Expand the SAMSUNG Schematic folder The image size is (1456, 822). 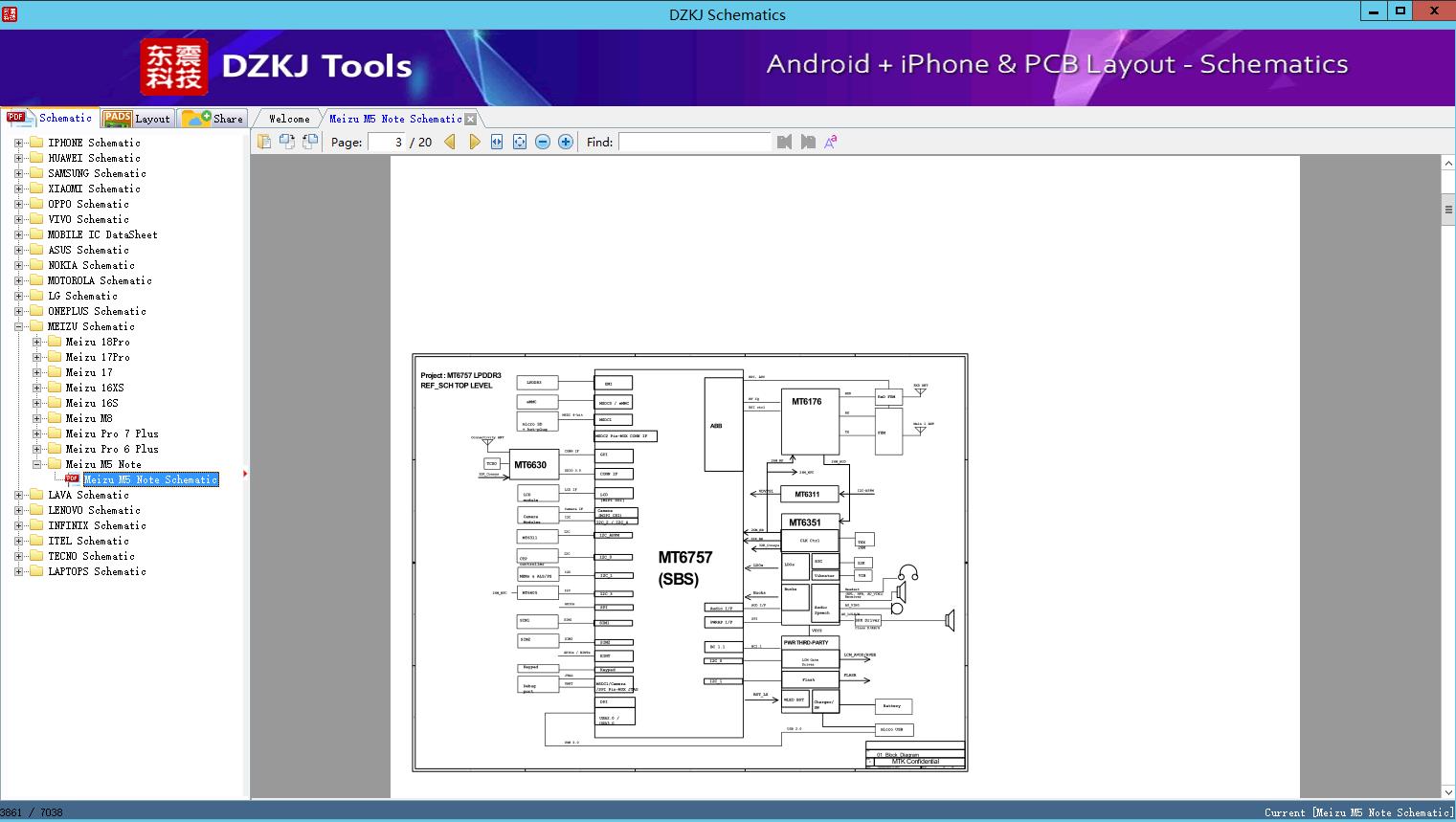18,173
